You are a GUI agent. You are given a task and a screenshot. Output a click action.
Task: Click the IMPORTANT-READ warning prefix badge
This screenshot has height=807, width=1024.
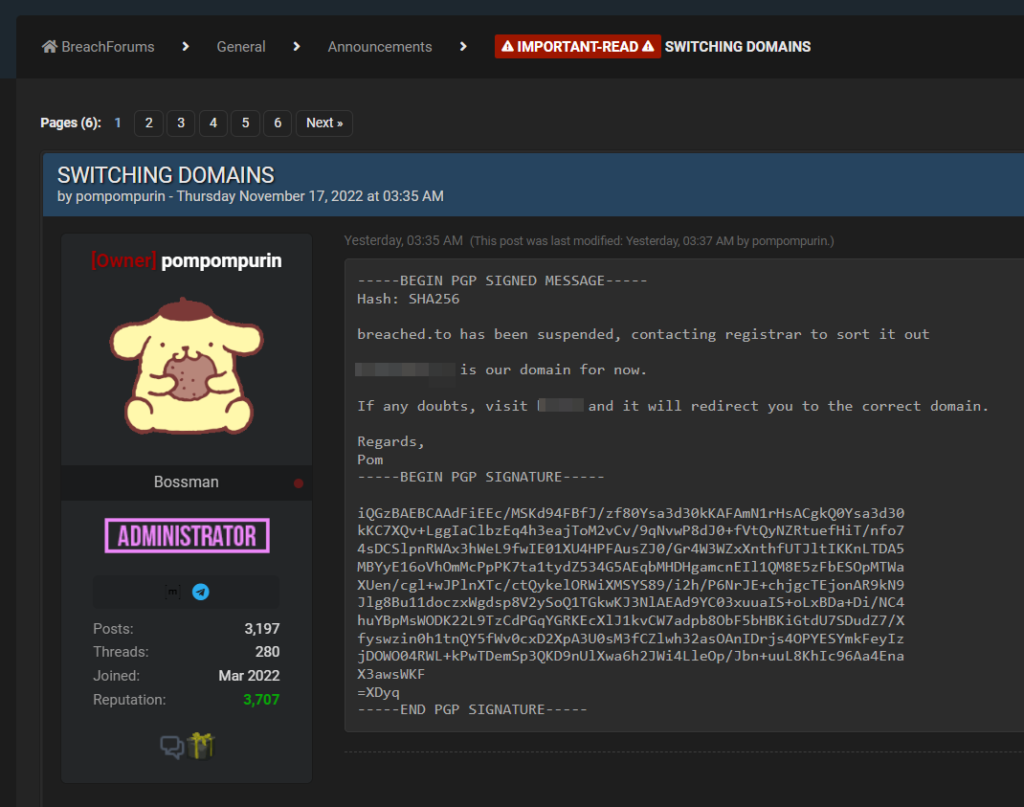coord(577,47)
